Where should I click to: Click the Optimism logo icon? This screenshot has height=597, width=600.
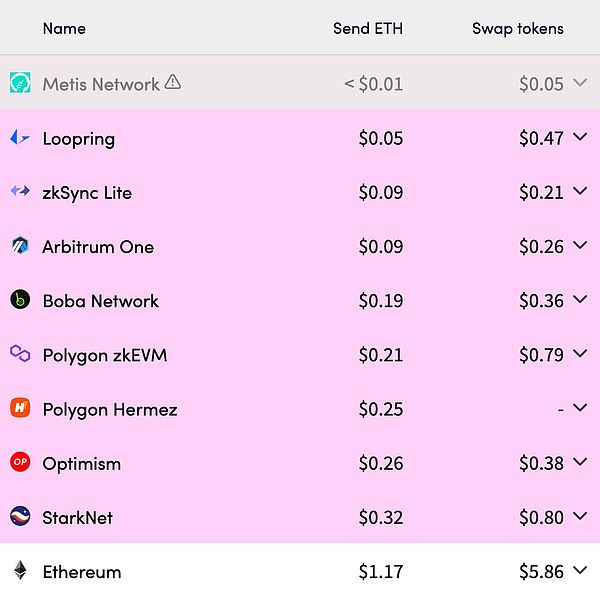20,462
